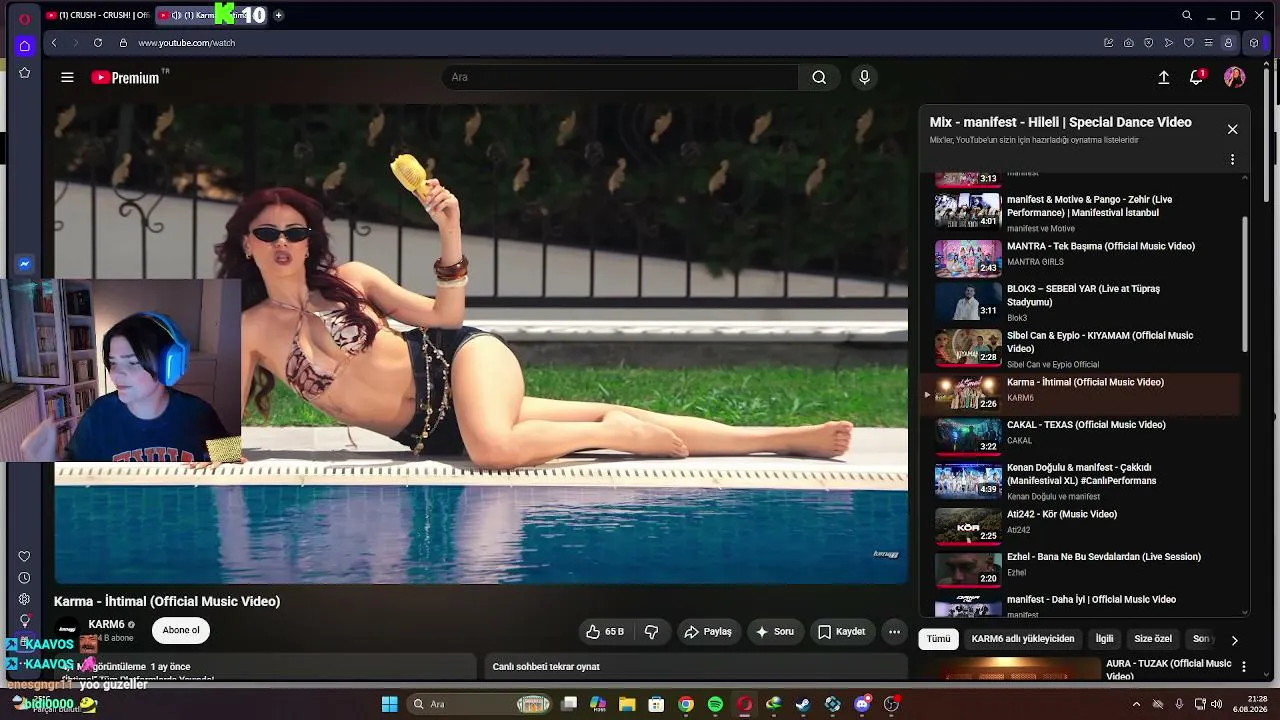Add page to bookmarks with heart icon
The image size is (1280, 720).
tap(1189, 43)
